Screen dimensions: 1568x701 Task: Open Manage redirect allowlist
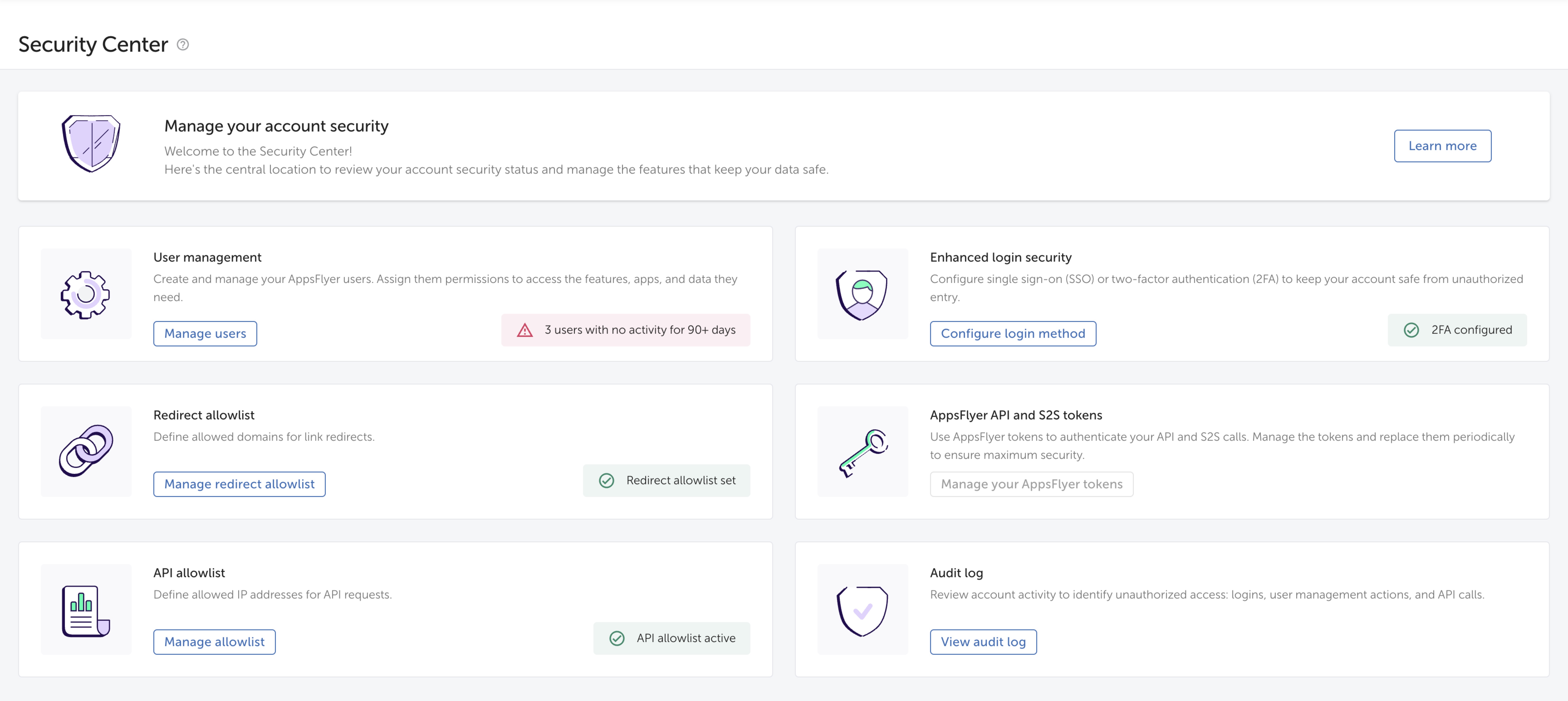pos(239,484)
